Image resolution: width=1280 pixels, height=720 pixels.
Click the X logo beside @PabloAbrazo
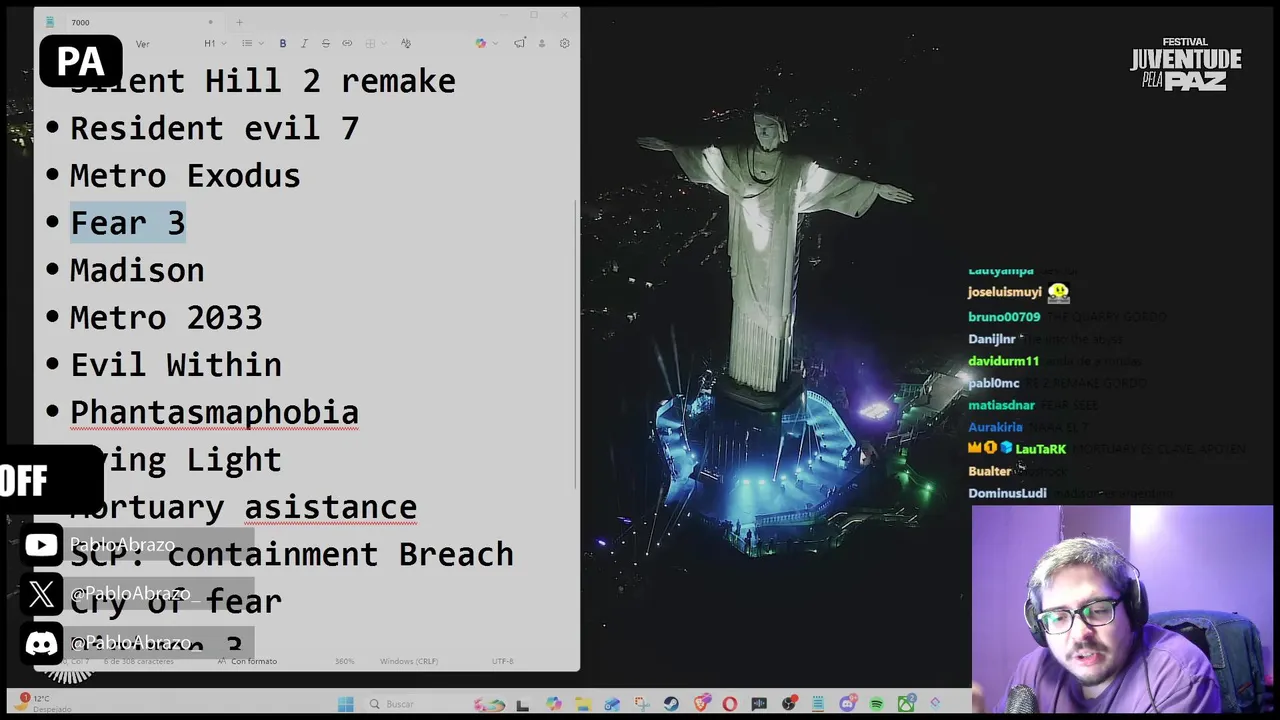coord(41,594)
